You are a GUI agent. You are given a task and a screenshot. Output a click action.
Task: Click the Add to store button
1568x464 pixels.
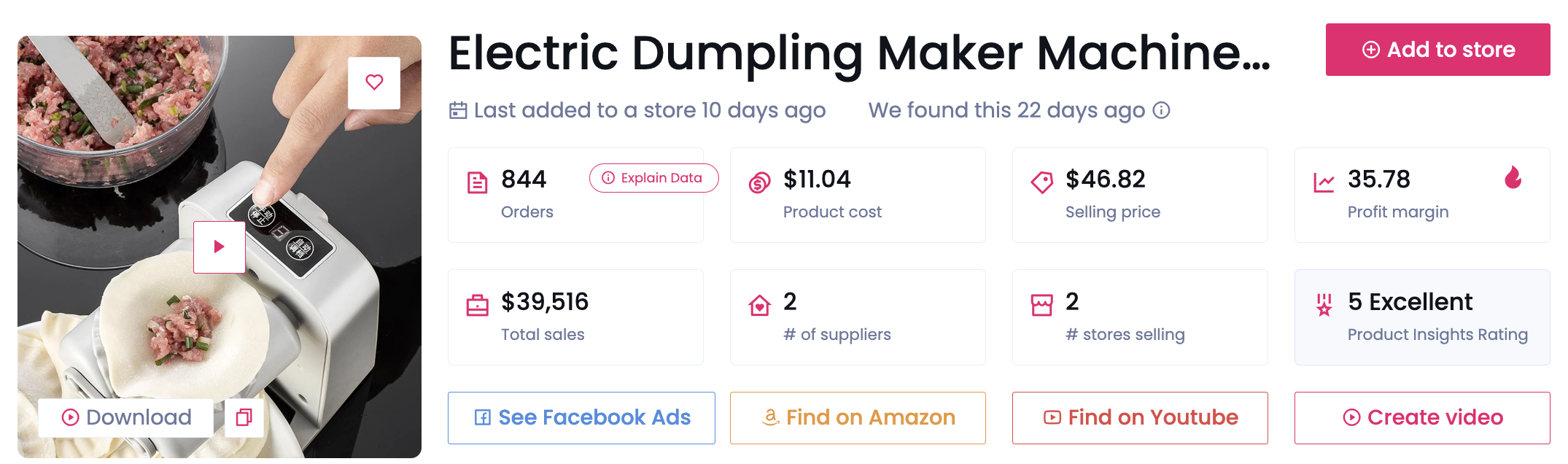point(1437,50)
